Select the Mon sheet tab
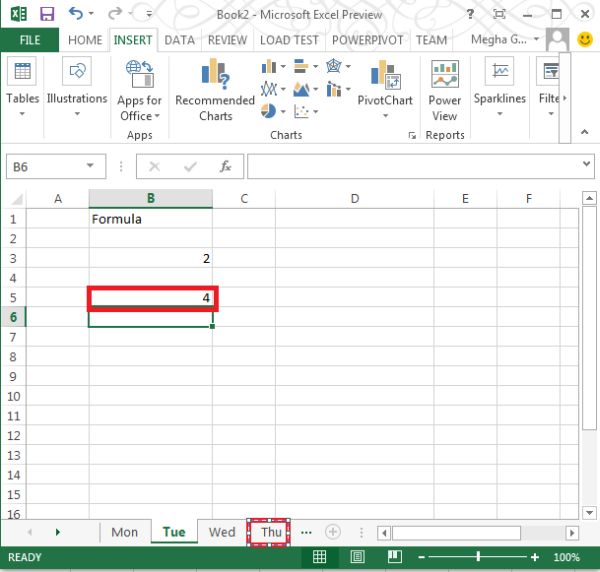Image resolution: width=600 pixels, height=572 pixels. [124, 532]
